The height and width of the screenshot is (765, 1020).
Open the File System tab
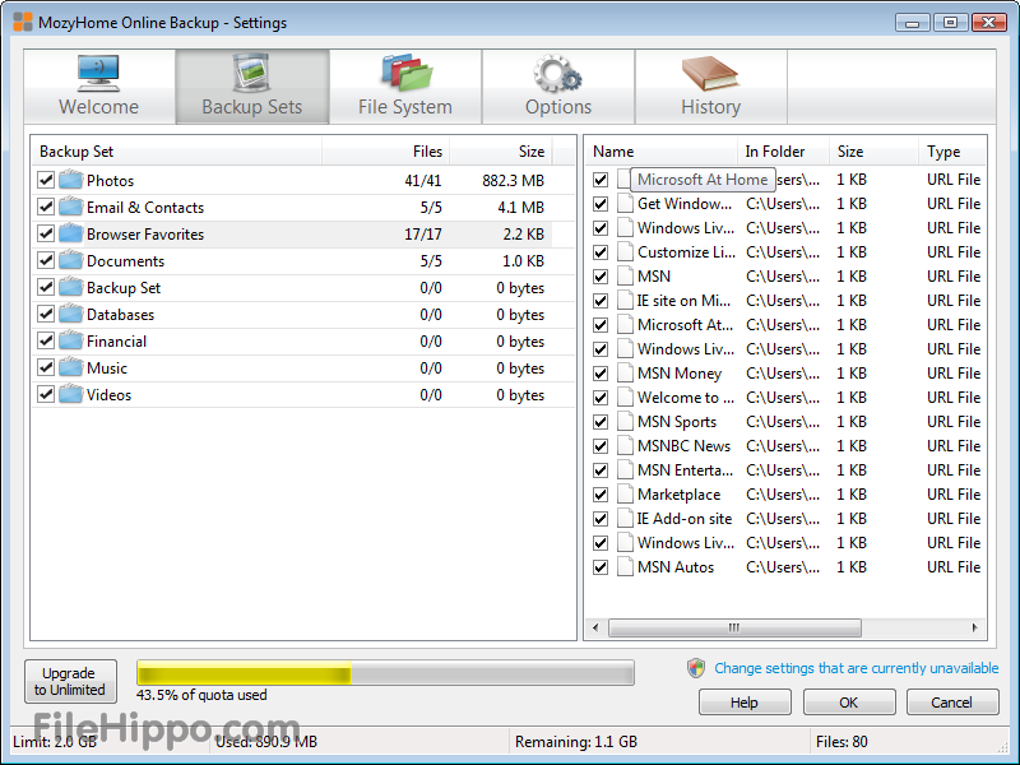pos(405,87)
